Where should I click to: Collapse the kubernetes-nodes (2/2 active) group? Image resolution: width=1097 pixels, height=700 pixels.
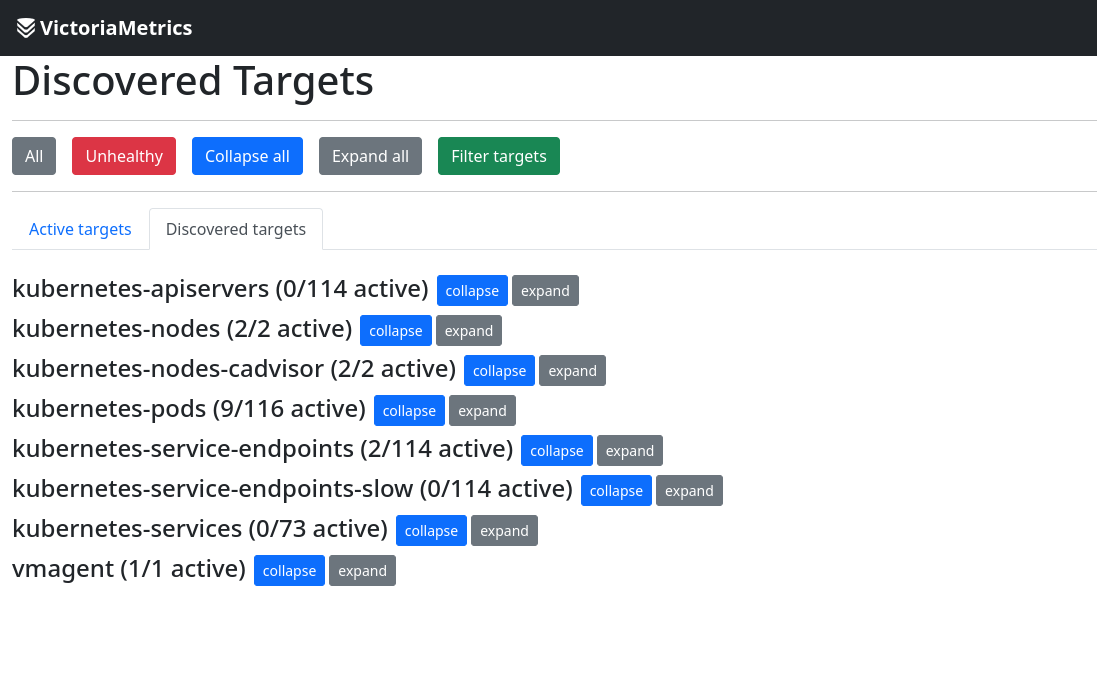point(396,331)
